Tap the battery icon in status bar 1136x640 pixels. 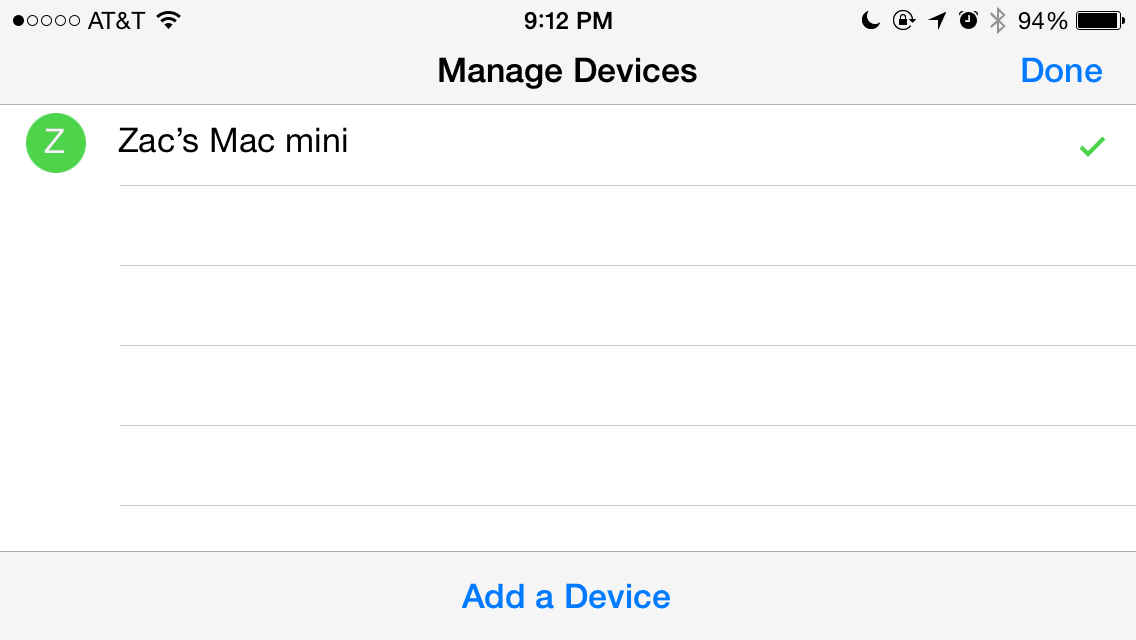(x=1100, y=20)
